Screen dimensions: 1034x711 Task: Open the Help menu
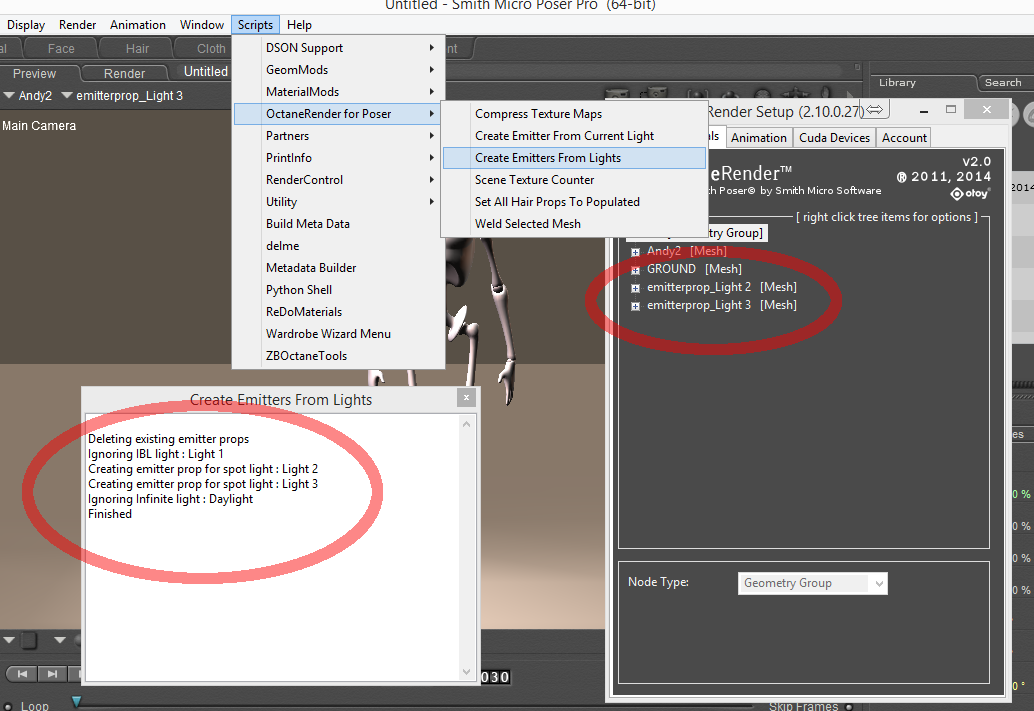299,25
